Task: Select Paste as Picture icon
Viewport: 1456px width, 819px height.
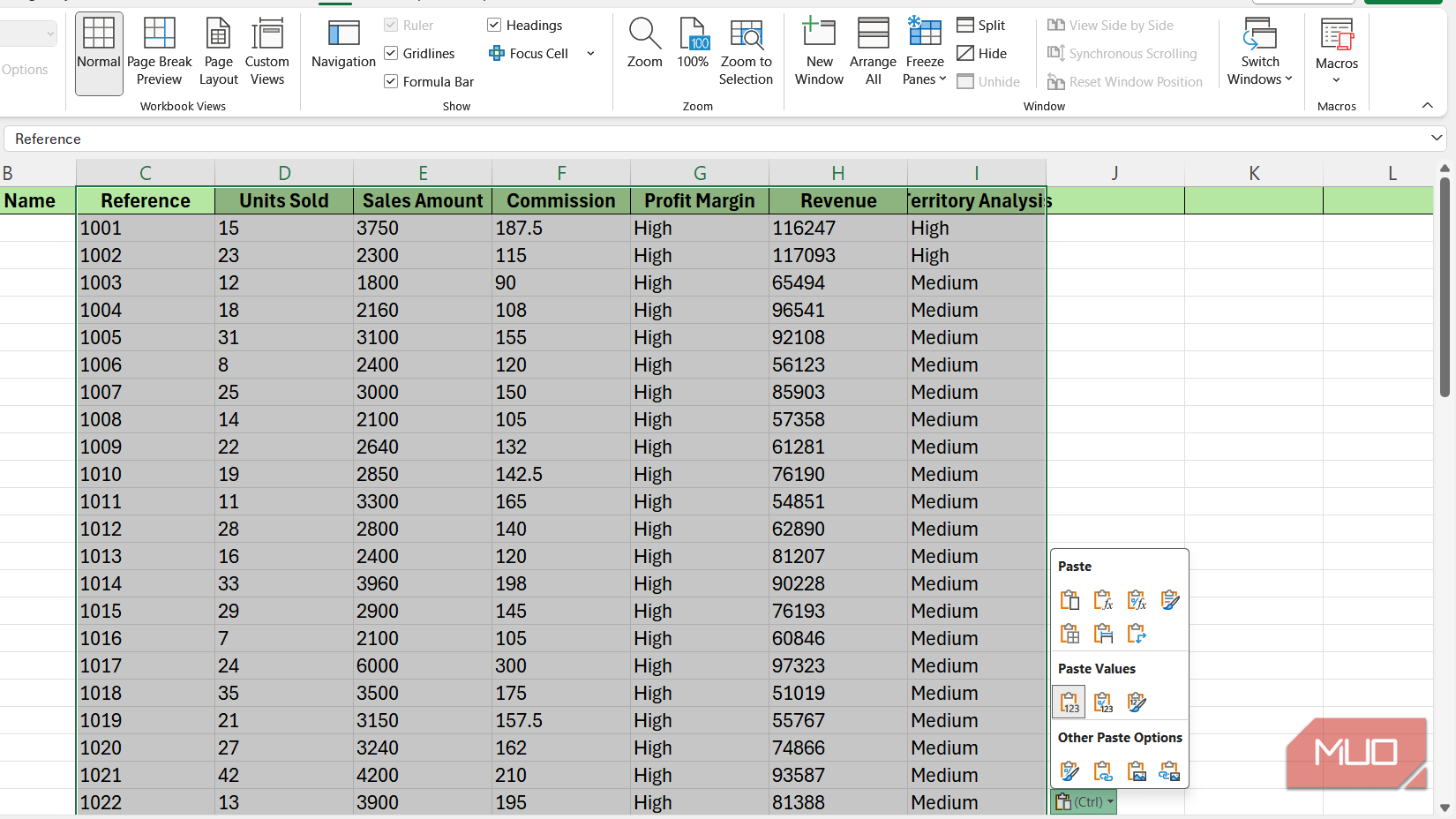Action: pos(1137,771)
